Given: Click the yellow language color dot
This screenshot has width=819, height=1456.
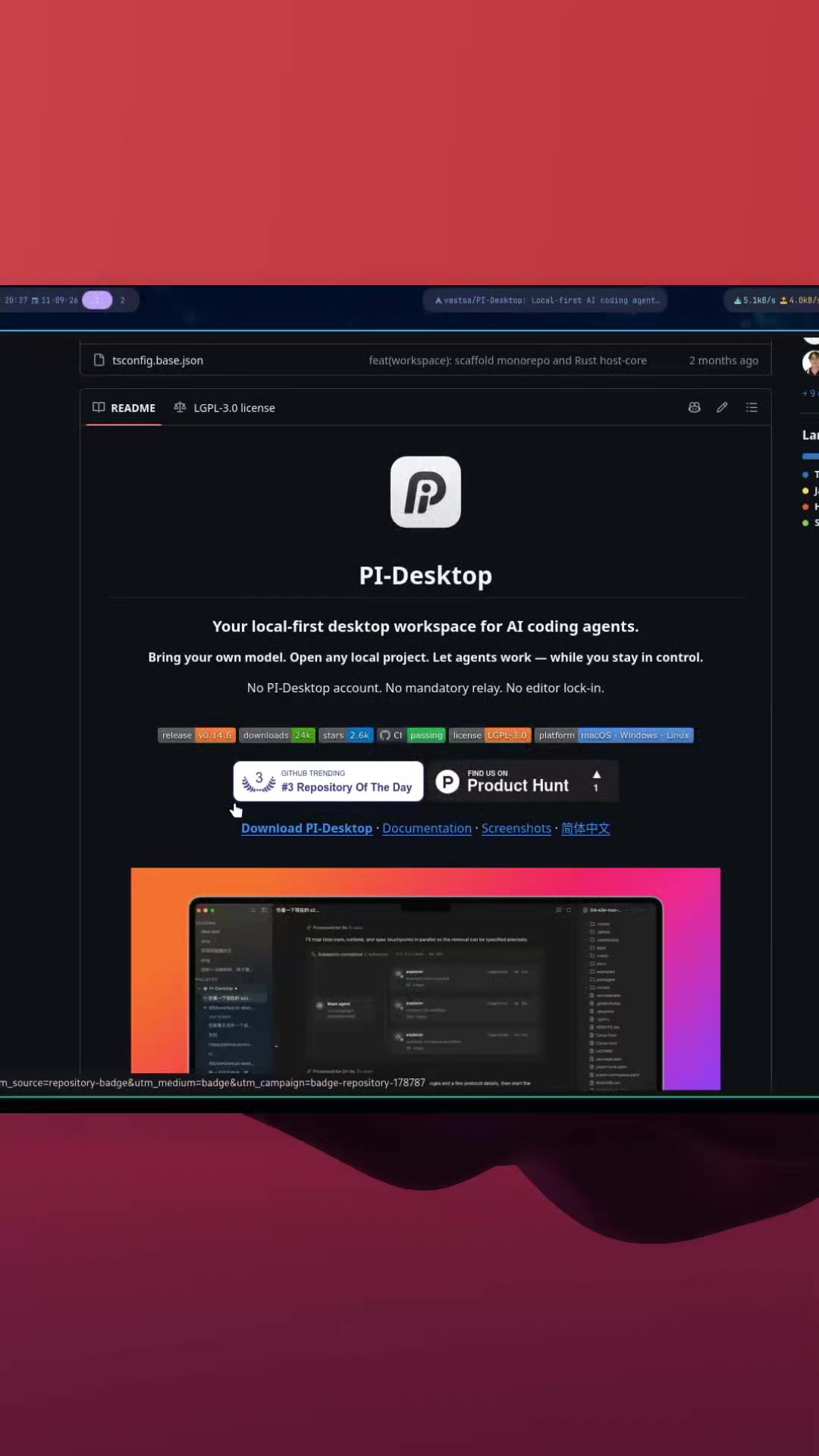Looking at the screenshot, I should [805, 491].
